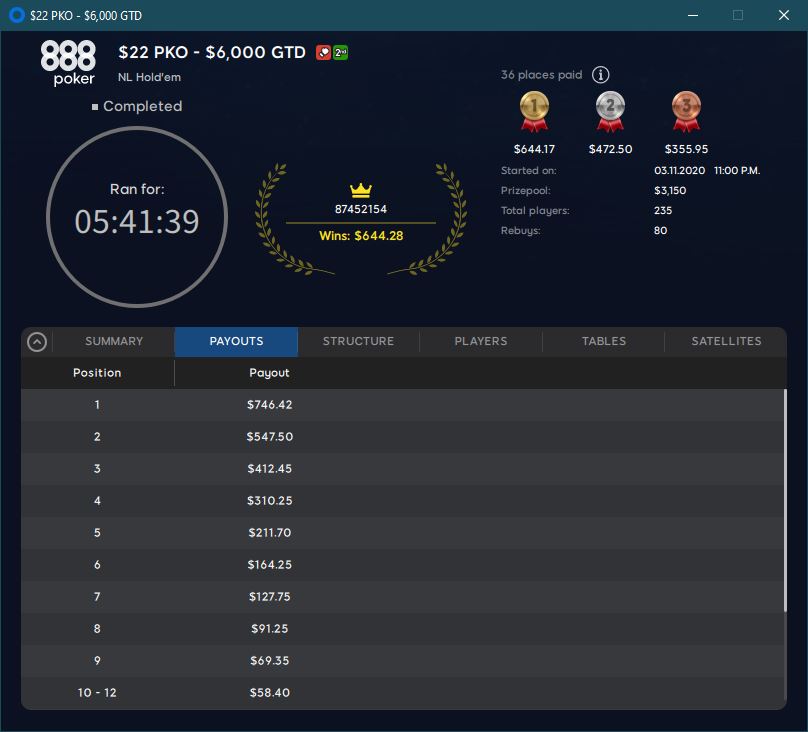Click the green 2nd chance rebuy icon
The height and width of the screenshot is (732, 808).
pos(340,53)
